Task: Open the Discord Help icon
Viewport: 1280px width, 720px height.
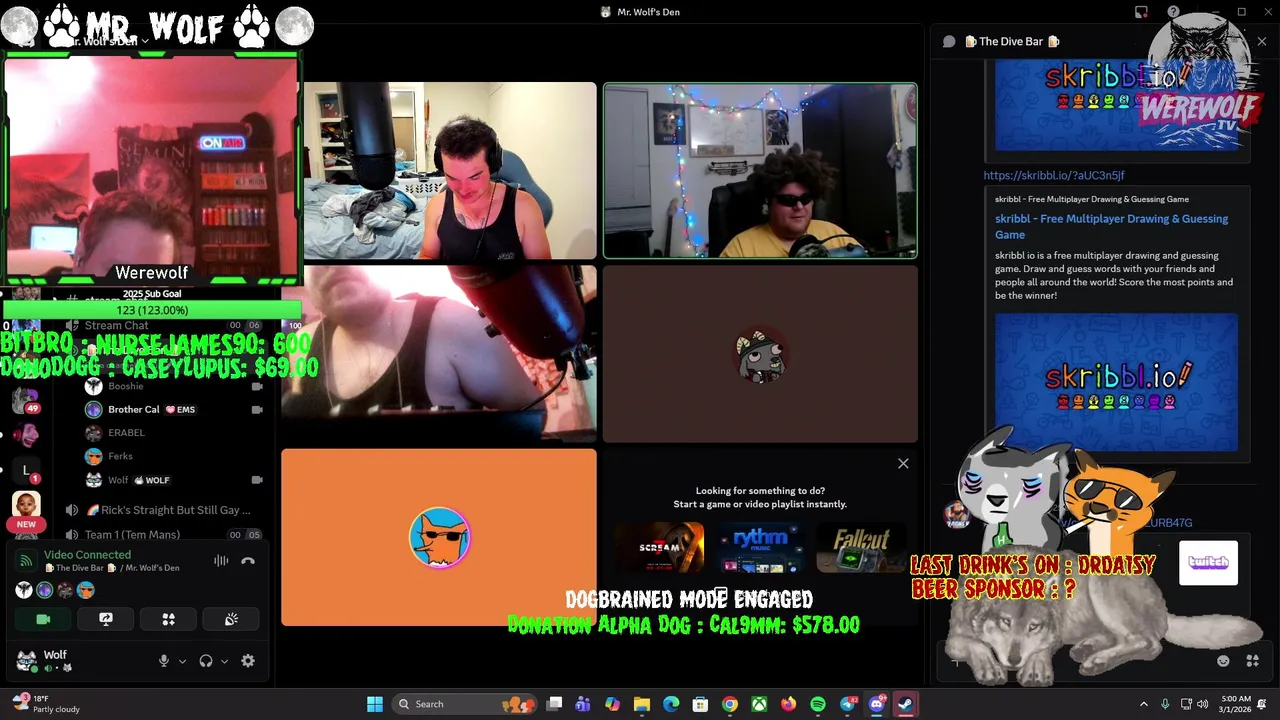Action: coord(1173,12)
